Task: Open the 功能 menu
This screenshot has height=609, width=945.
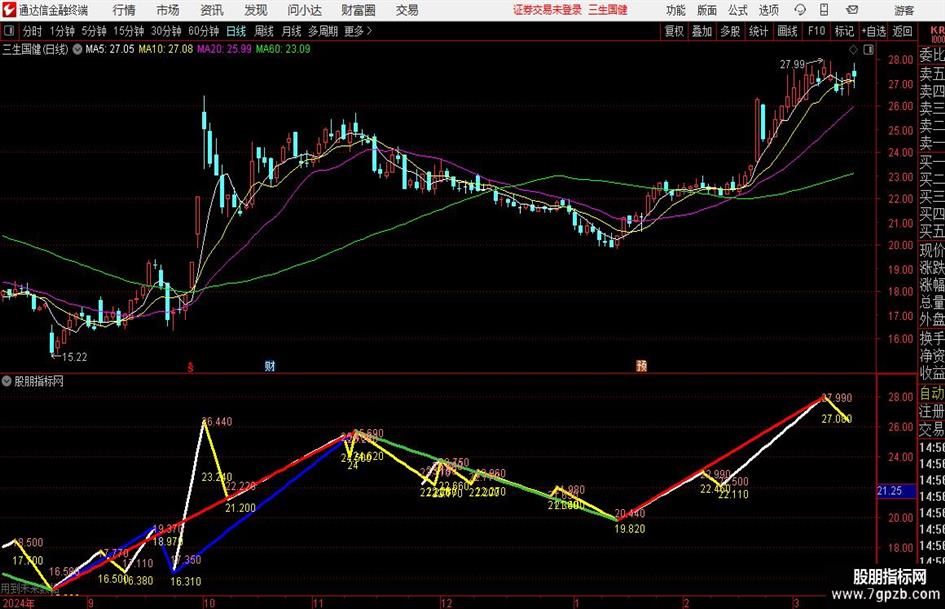Action: tap(676, 10)
